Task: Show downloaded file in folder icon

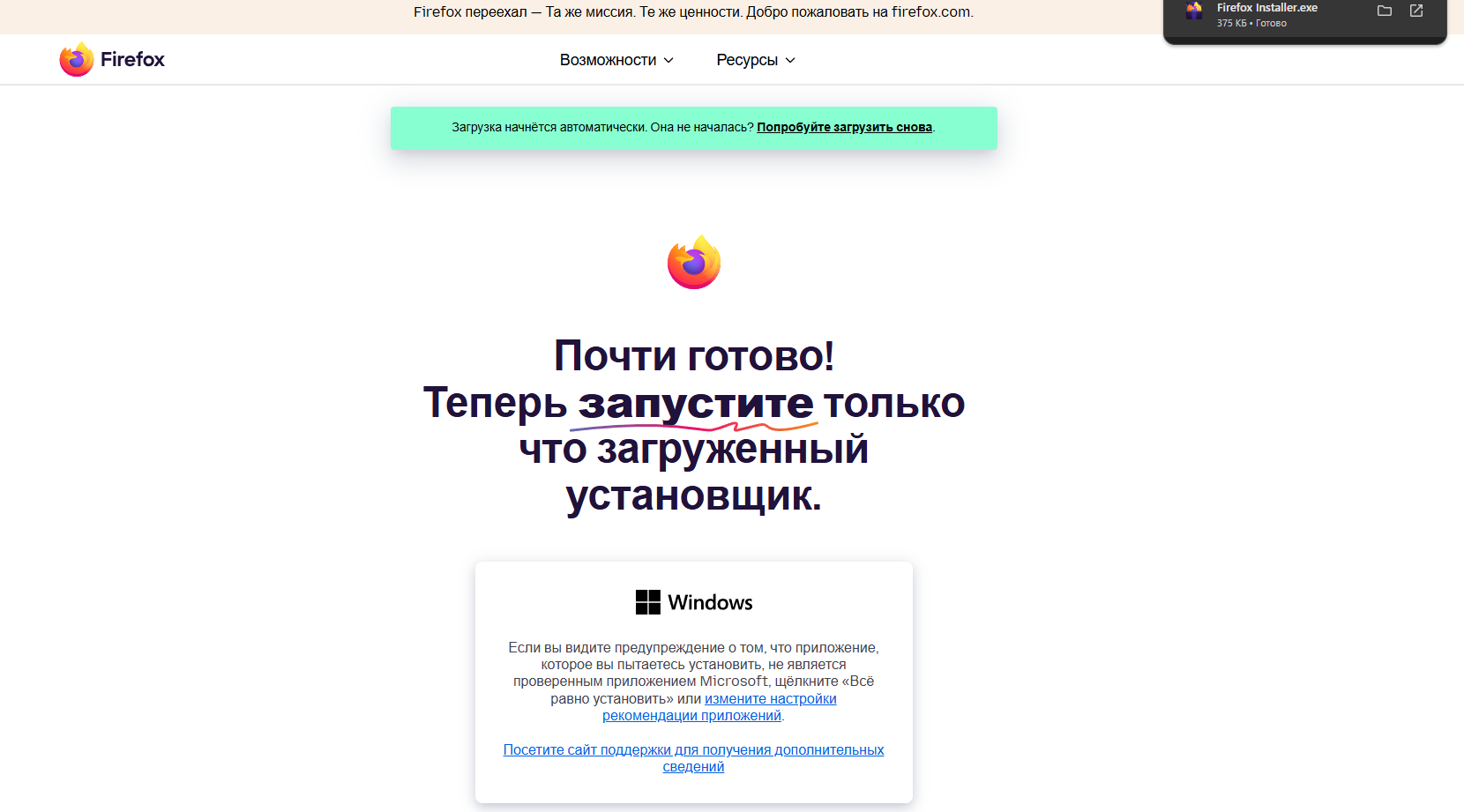Action: (1385, 11)
